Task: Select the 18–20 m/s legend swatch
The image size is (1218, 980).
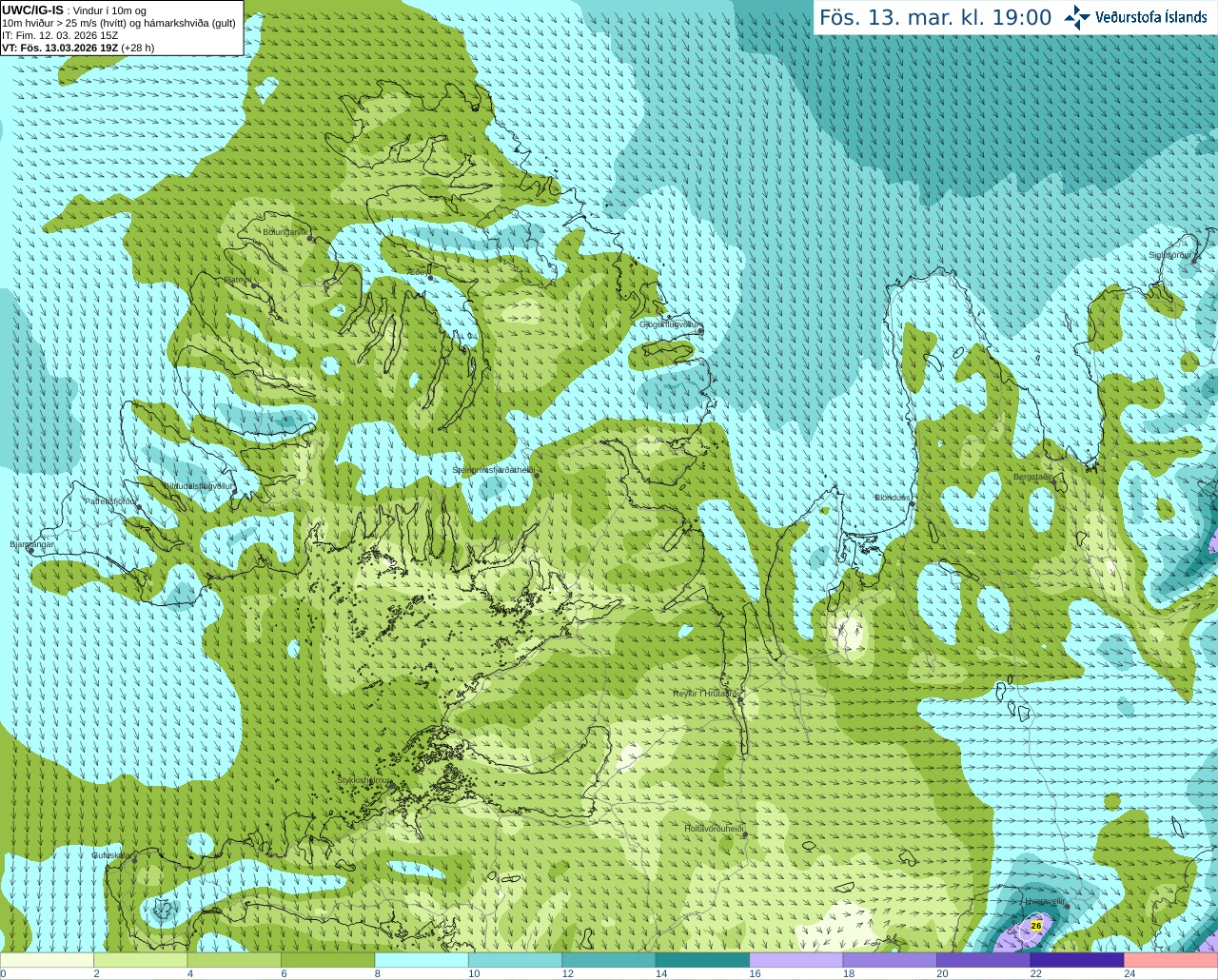Action: [890, 960]
